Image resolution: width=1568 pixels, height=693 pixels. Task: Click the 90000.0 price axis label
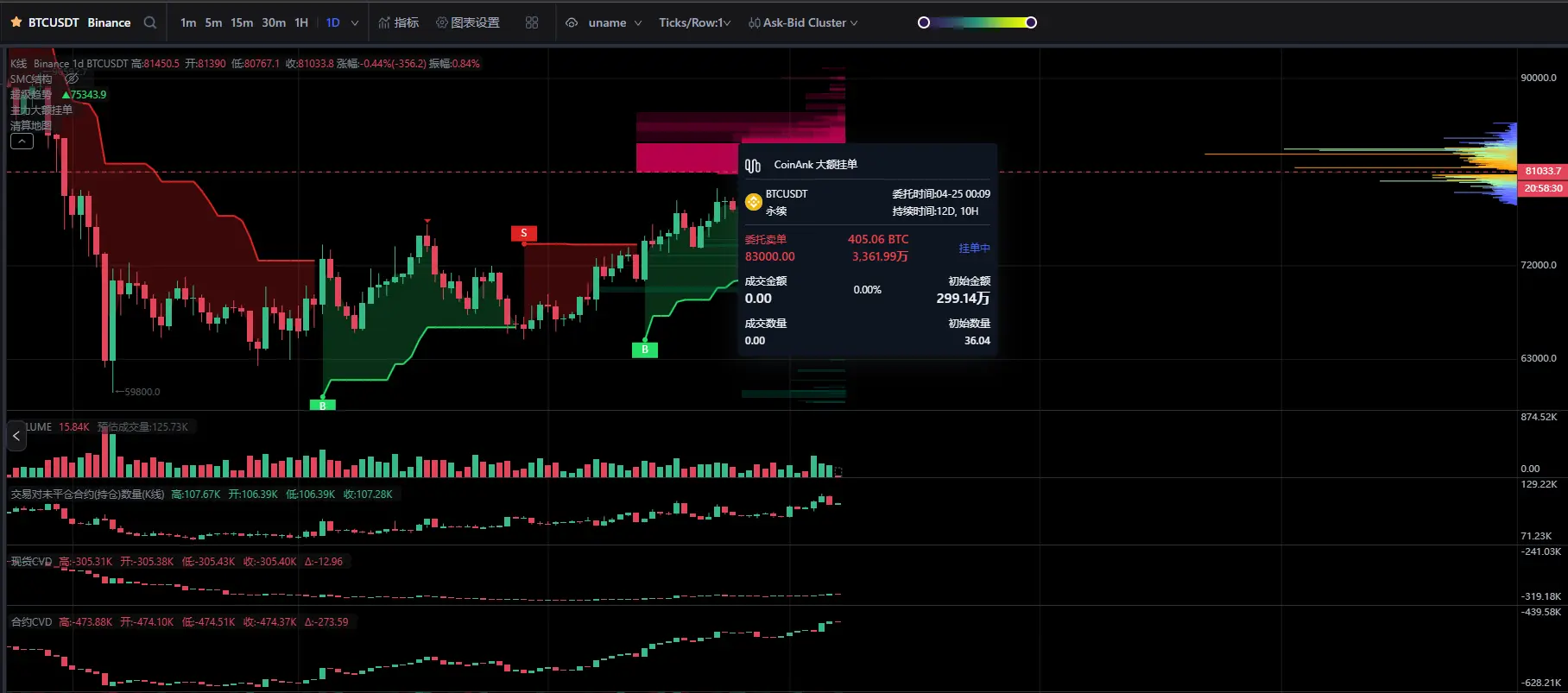pyautogui.click(x=1539, y=78)
